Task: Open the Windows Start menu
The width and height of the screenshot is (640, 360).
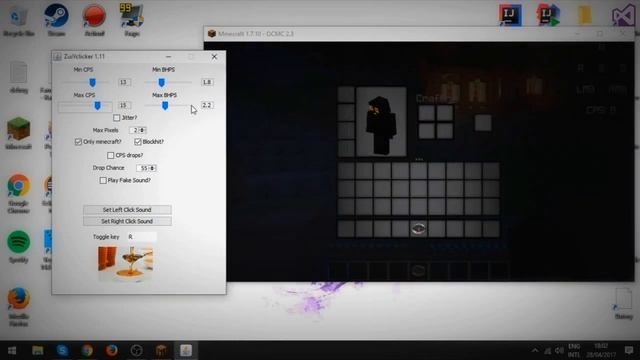Action: (12, 350)
